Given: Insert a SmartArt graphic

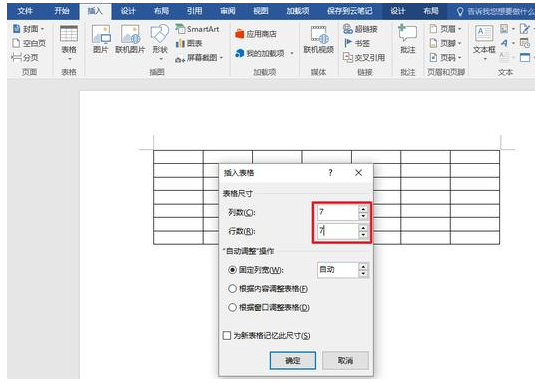Looking at the screenshot, I should (x=198, y=29).
